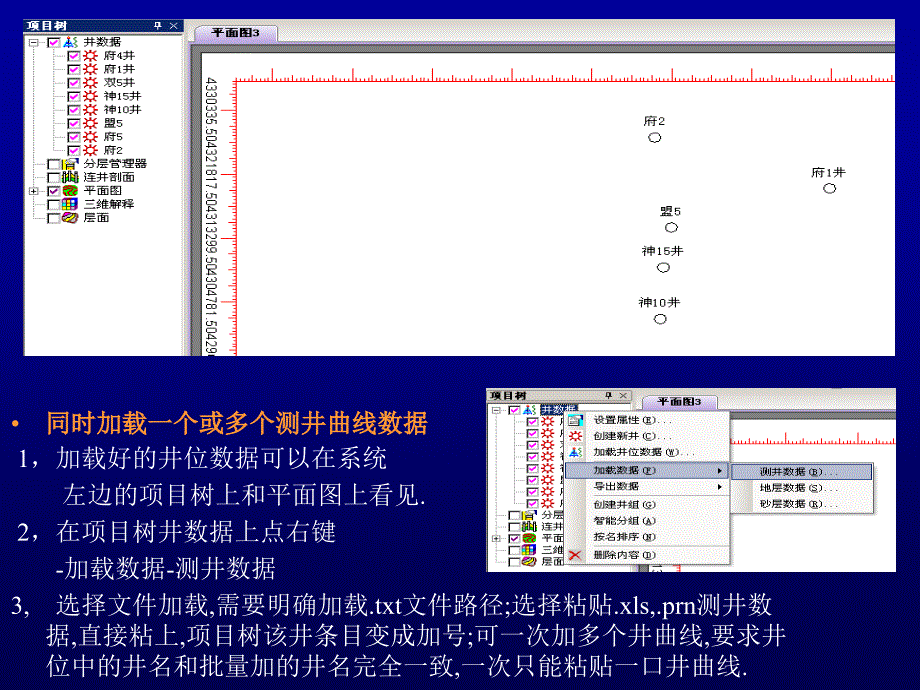
Task: Switch to 平面图3 tab in the upper window
Action: pyautogui.click(x=235, y=33)
